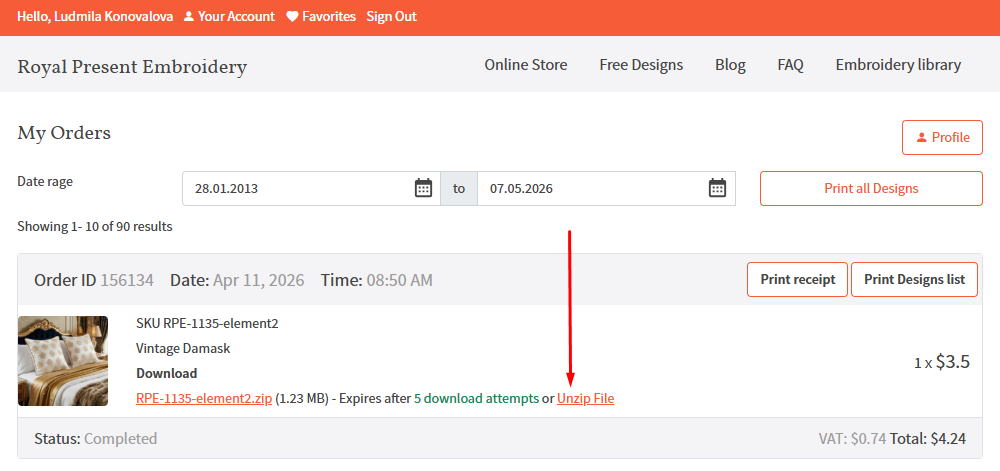
Task: Go to Free Designs
Action: (641, 64)
